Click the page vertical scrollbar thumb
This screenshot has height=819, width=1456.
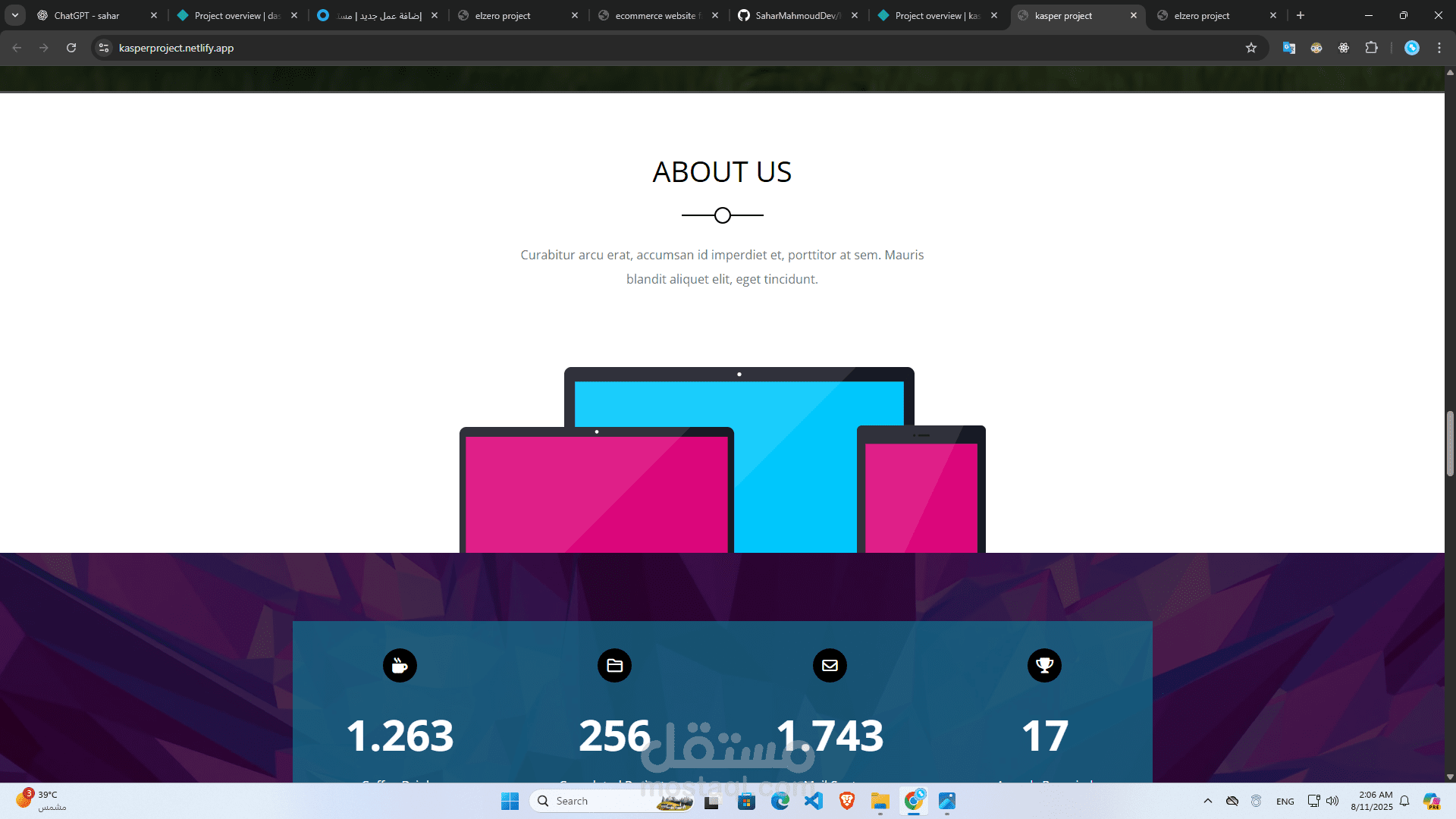pyautogui.click(x=1450, y=444)
